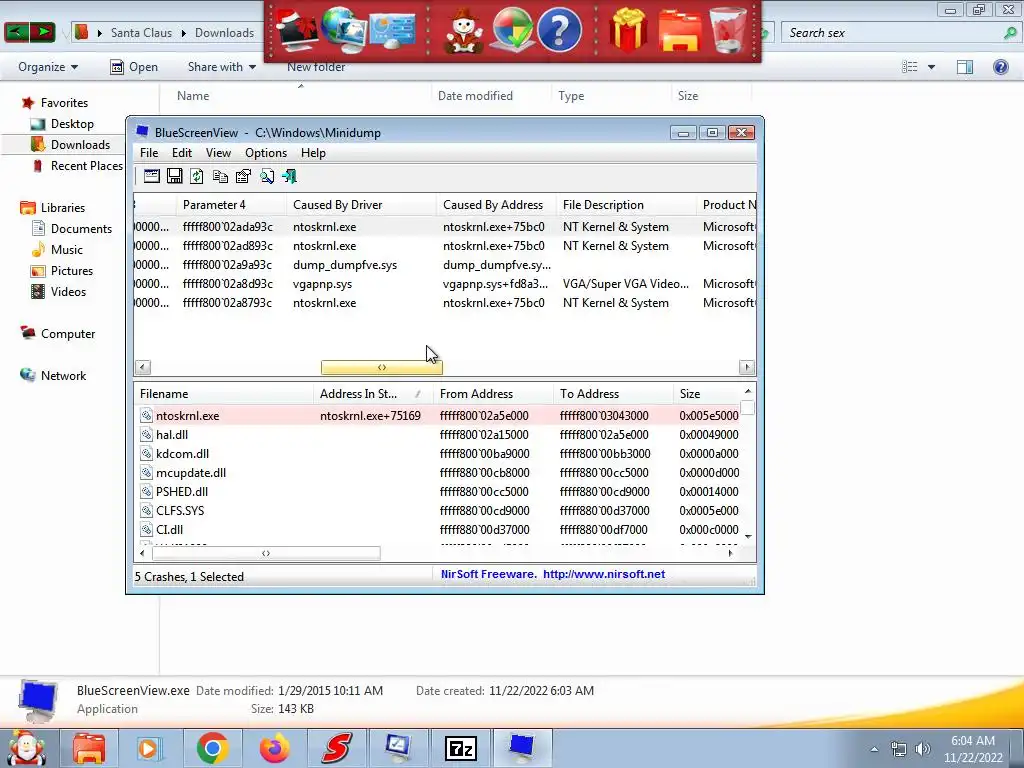The image size is (1024, 768).
Task: Open the Santa Claus Start button
Action: pyautogui.click(x=26, y=748)
